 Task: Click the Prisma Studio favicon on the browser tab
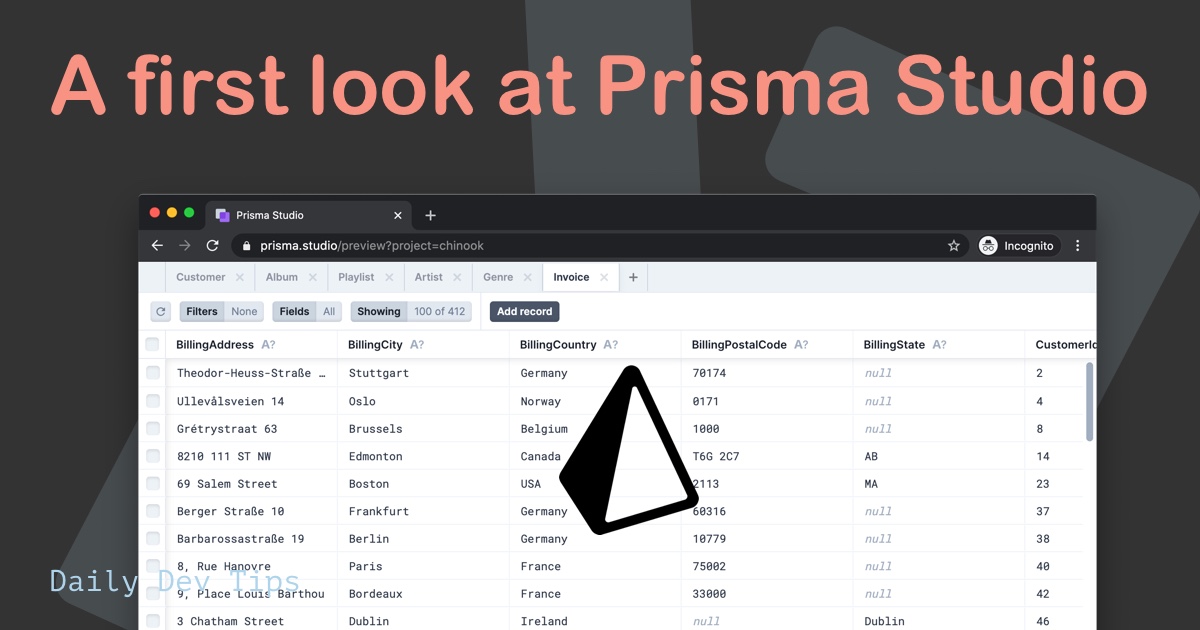pos(221,215)
